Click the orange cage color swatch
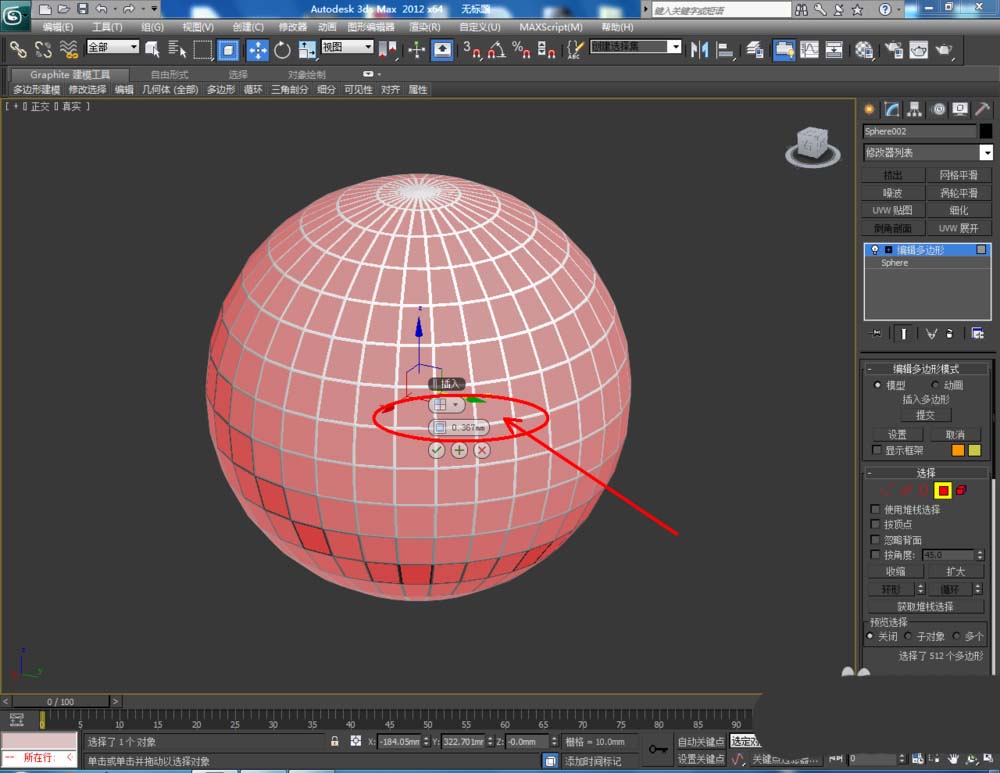 (x=957, y=450)
